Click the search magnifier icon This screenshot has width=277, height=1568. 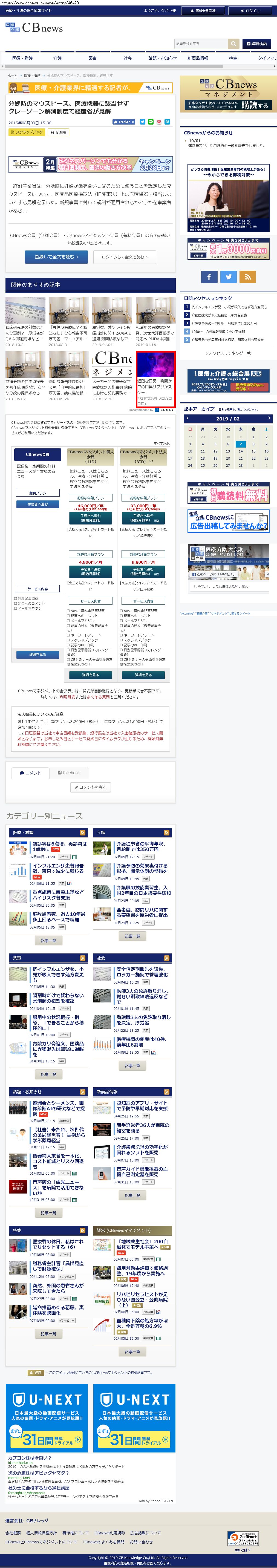pyautogui.click(x=233, y=44)
